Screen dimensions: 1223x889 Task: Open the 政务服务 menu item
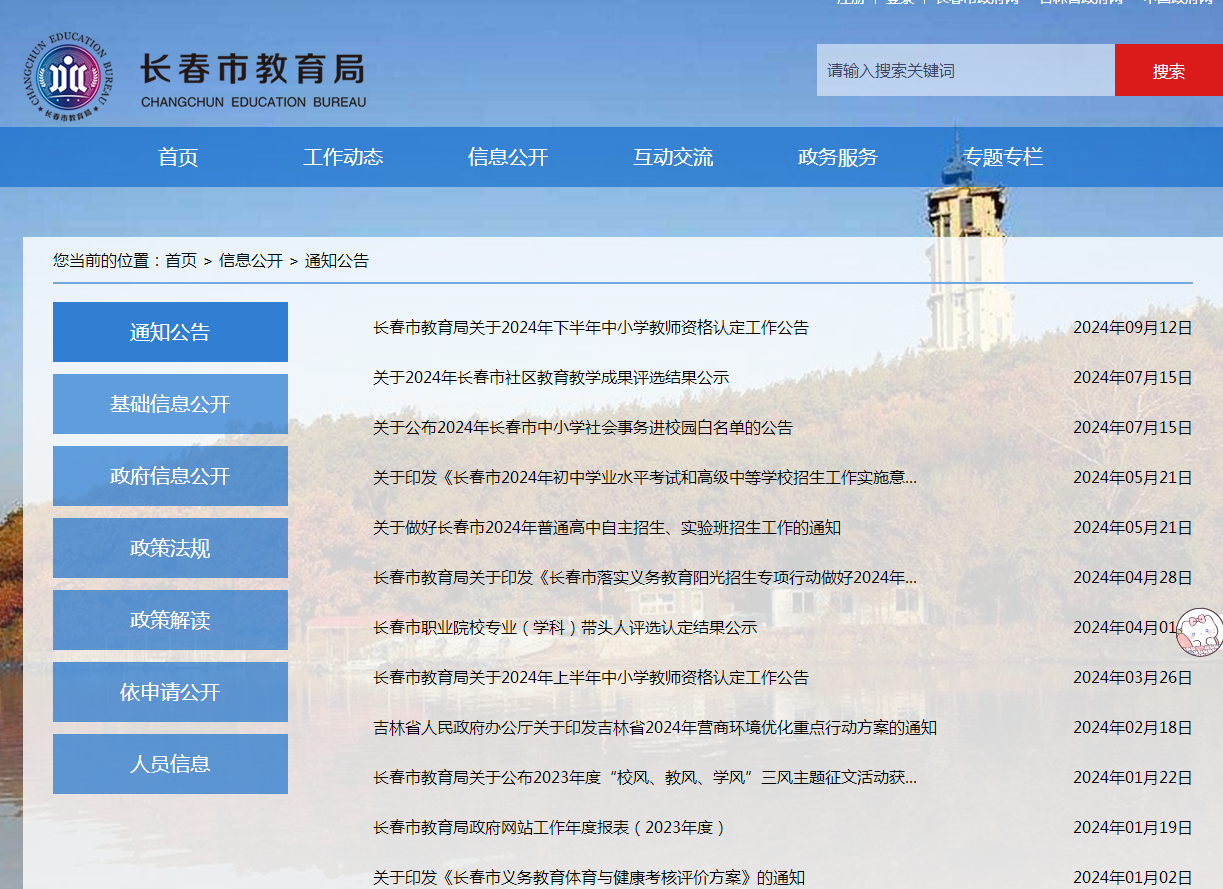837,156
